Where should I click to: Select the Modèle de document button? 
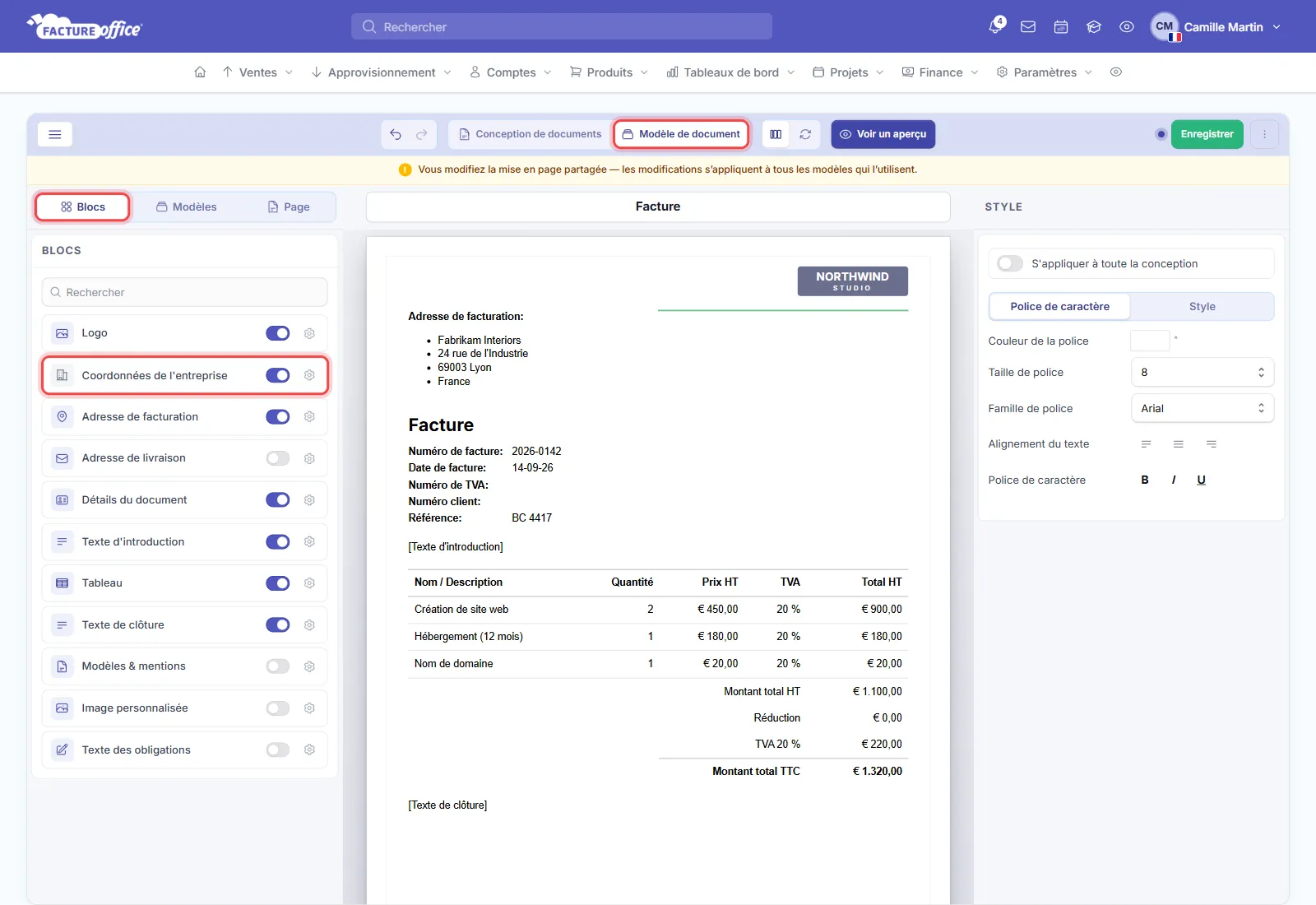(x=681, y=134)
